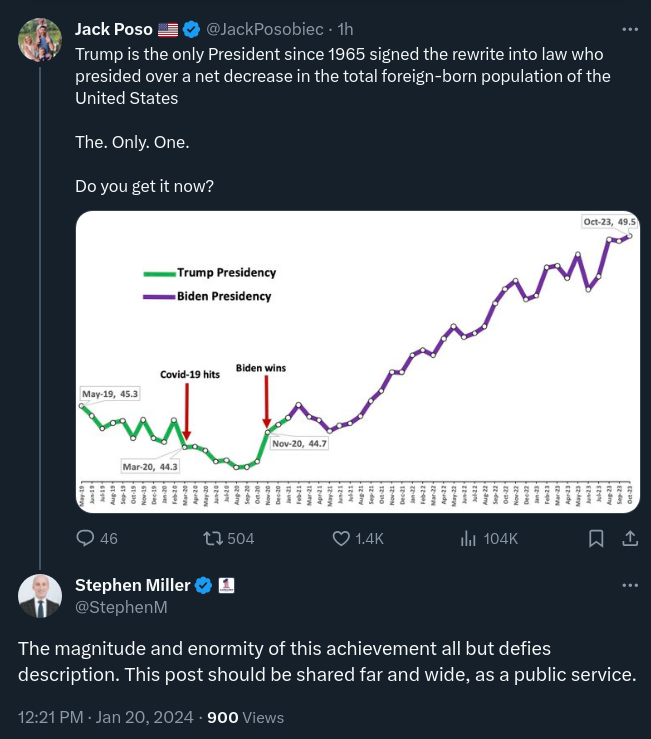
Task: Open more options menu on Stephen Miller's post
Action: [x=630, y=585]
